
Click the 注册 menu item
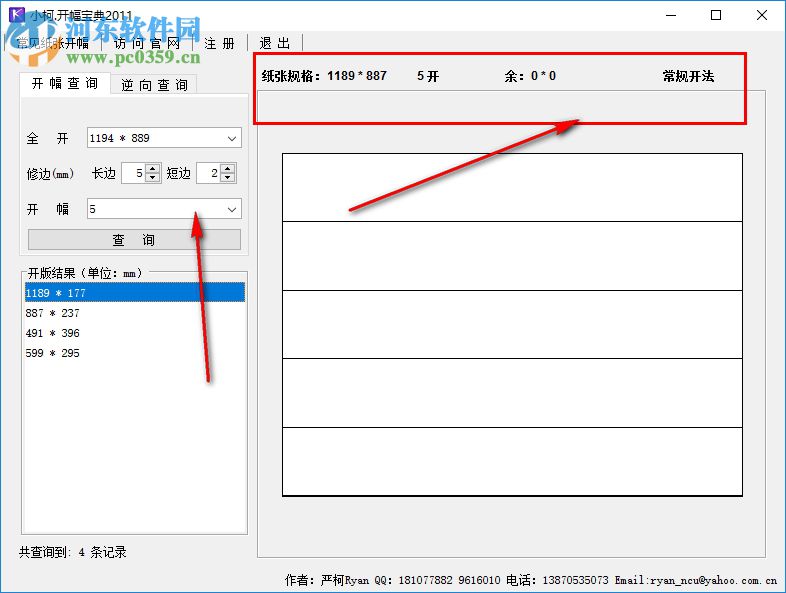(x=220, y=44)
